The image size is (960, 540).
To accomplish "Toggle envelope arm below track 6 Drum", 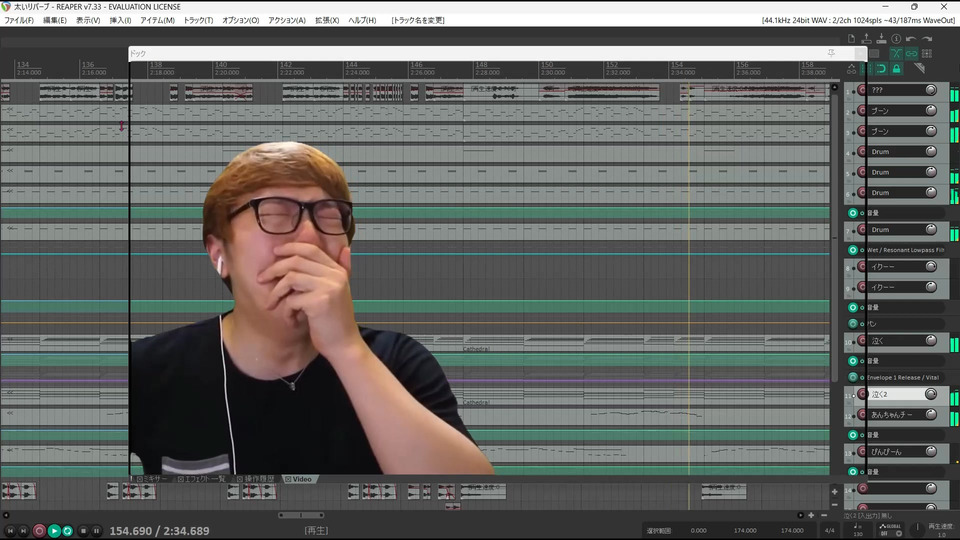I will pos(853,212).
